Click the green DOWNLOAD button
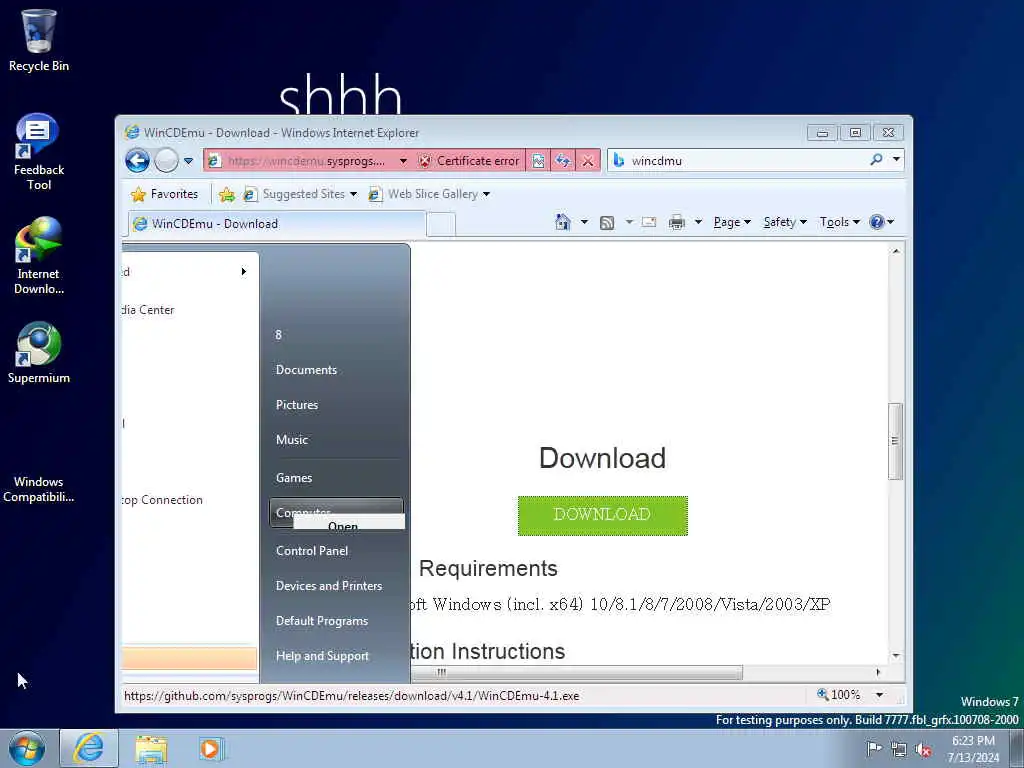 [602, 515]
